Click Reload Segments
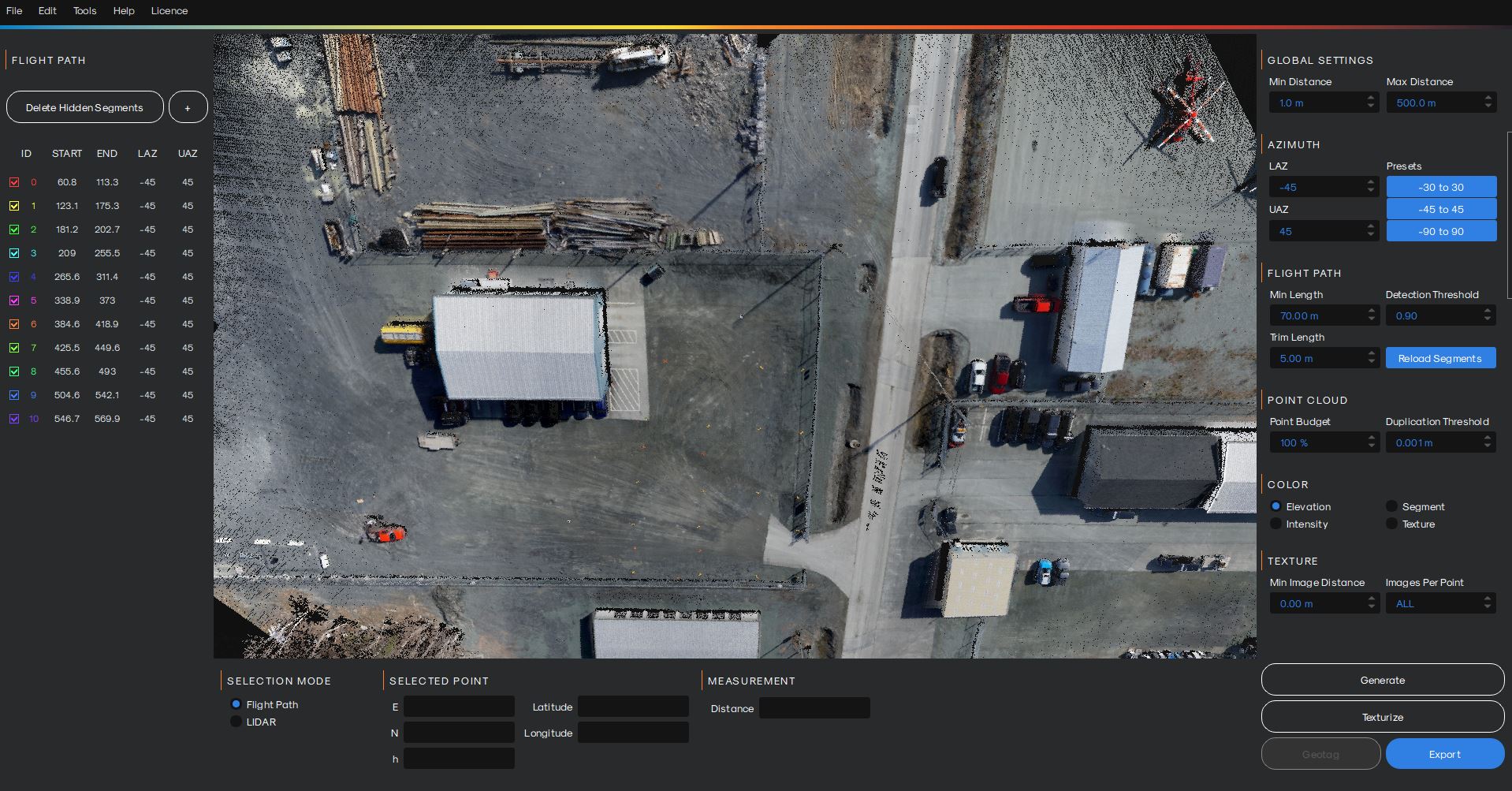 (x=1440, y=357)
